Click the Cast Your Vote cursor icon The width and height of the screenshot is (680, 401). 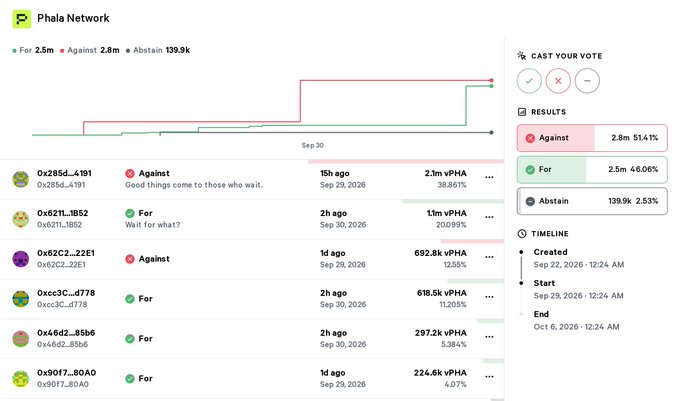click(522, 55)
